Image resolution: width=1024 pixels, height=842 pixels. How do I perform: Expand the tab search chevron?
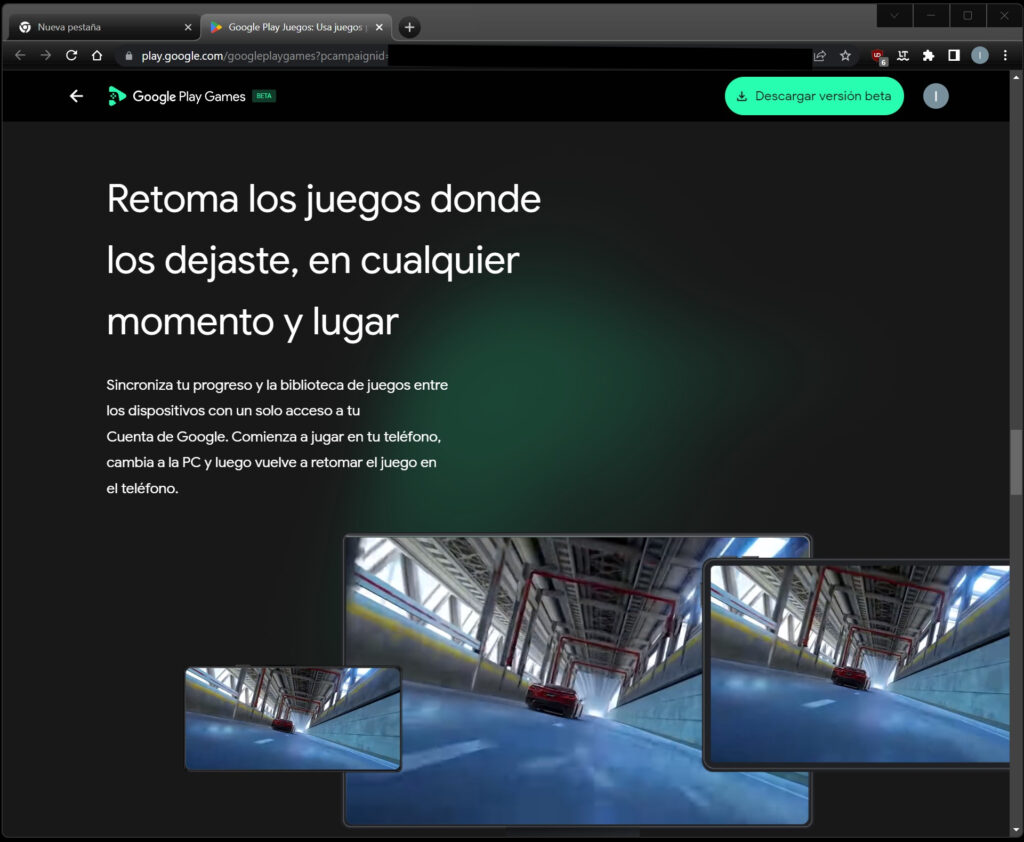pyautogui.click(x=894, y=15)
